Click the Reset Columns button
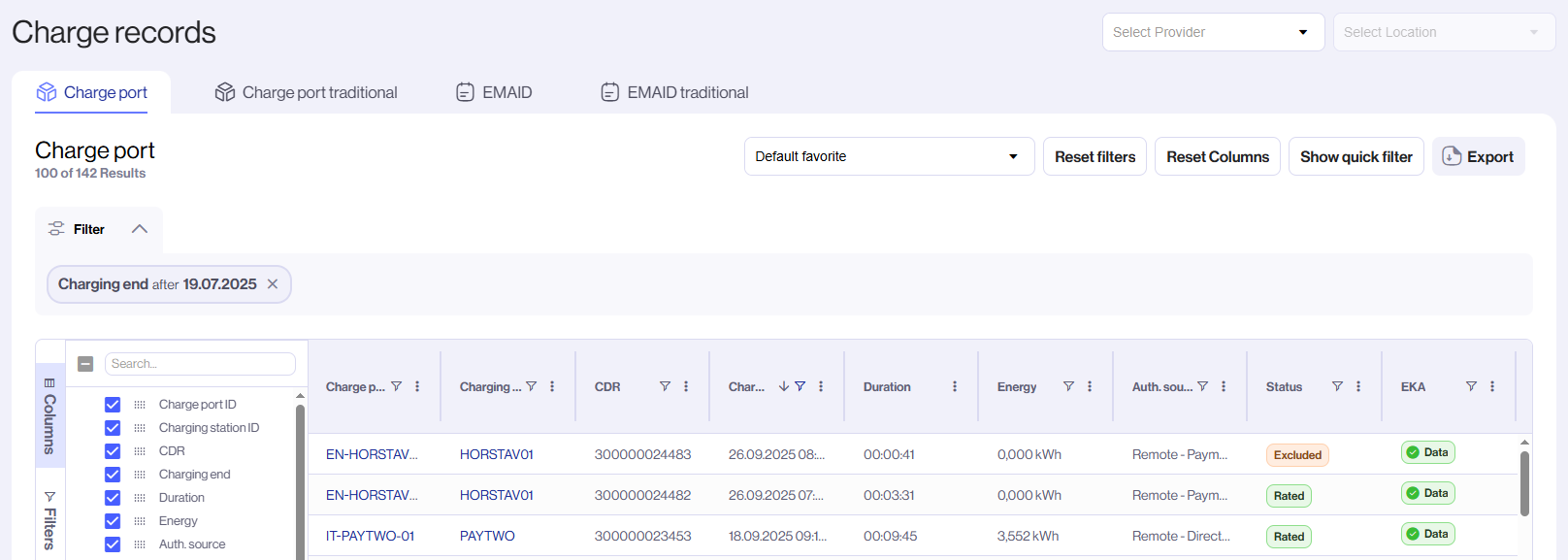Image resolution: width=1568 pixels, height=560 pixels. pos(1218,156)
